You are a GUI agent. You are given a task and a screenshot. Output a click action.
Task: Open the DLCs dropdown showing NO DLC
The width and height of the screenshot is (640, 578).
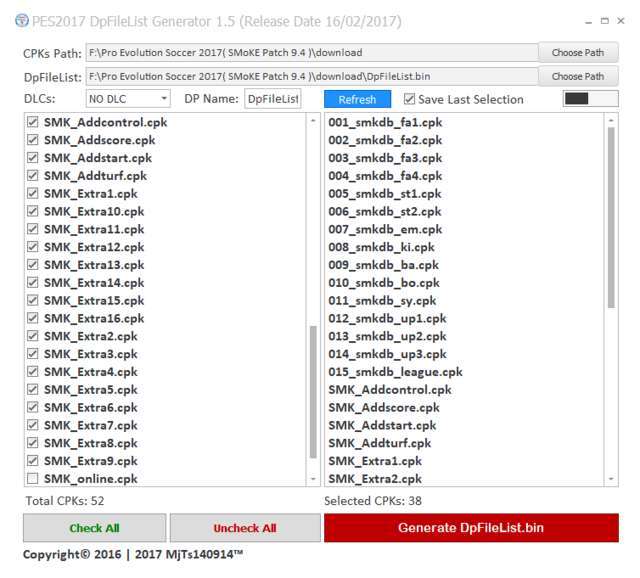click(x=128, y=99)
